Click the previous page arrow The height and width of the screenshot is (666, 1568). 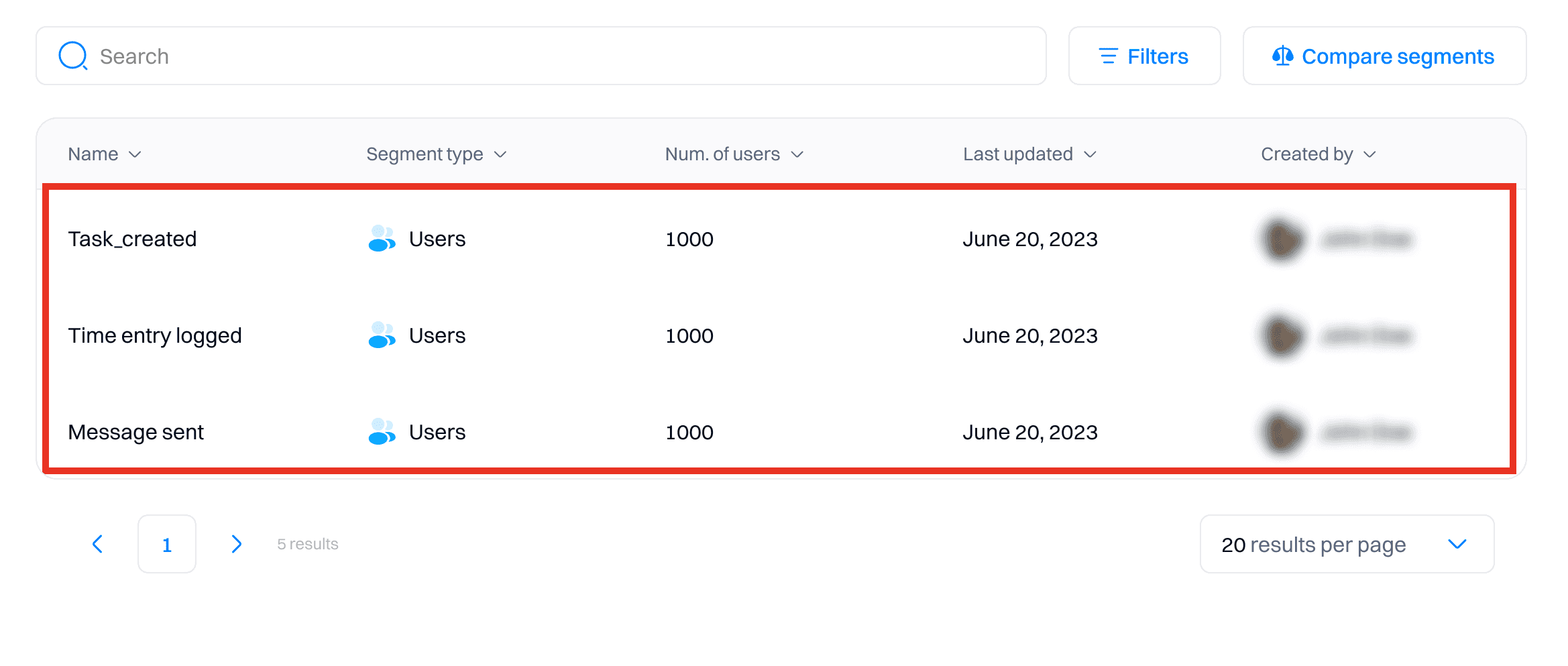coord(98,544)
